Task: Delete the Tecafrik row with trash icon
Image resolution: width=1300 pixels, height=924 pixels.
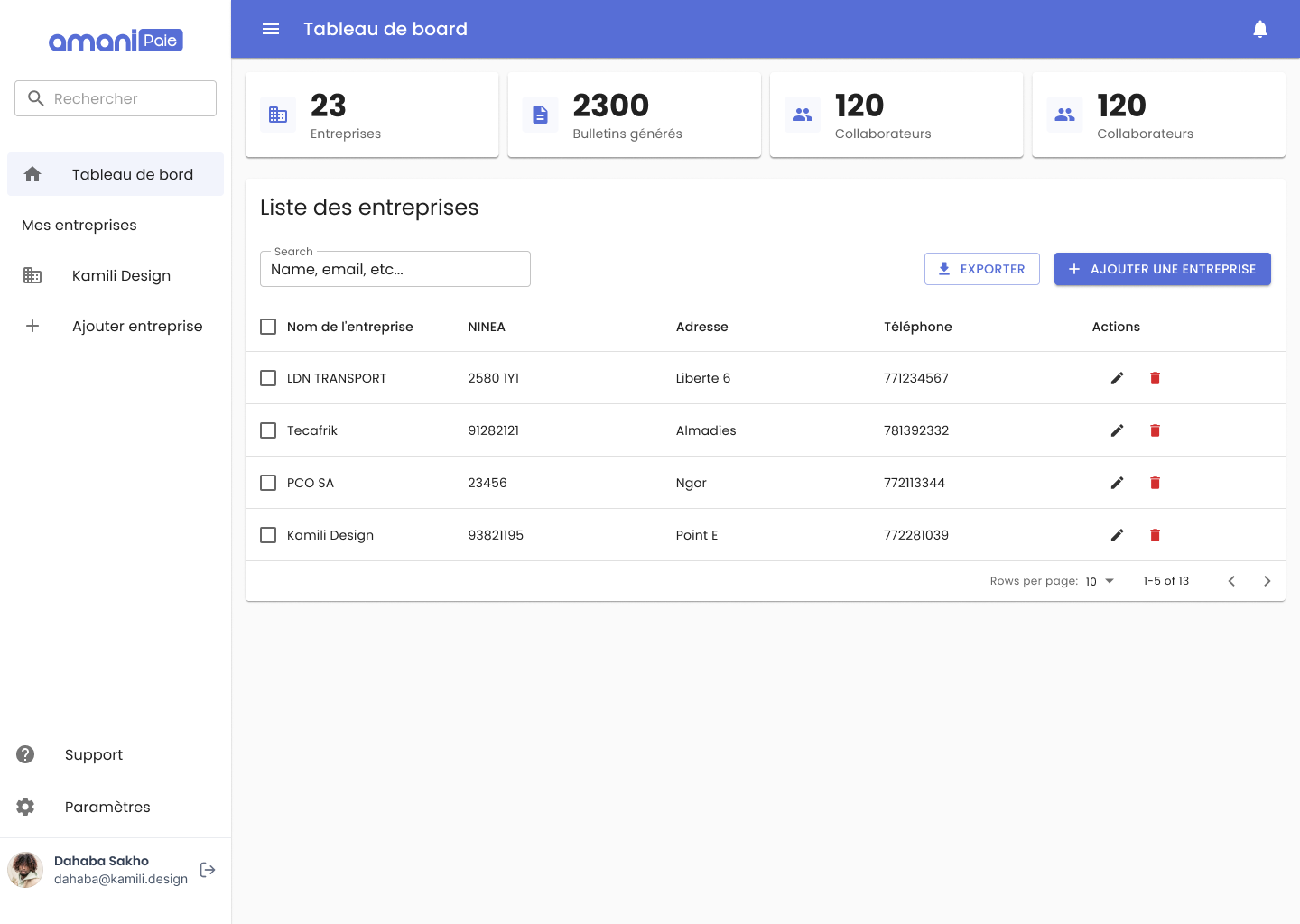Action: [1155, 430]
